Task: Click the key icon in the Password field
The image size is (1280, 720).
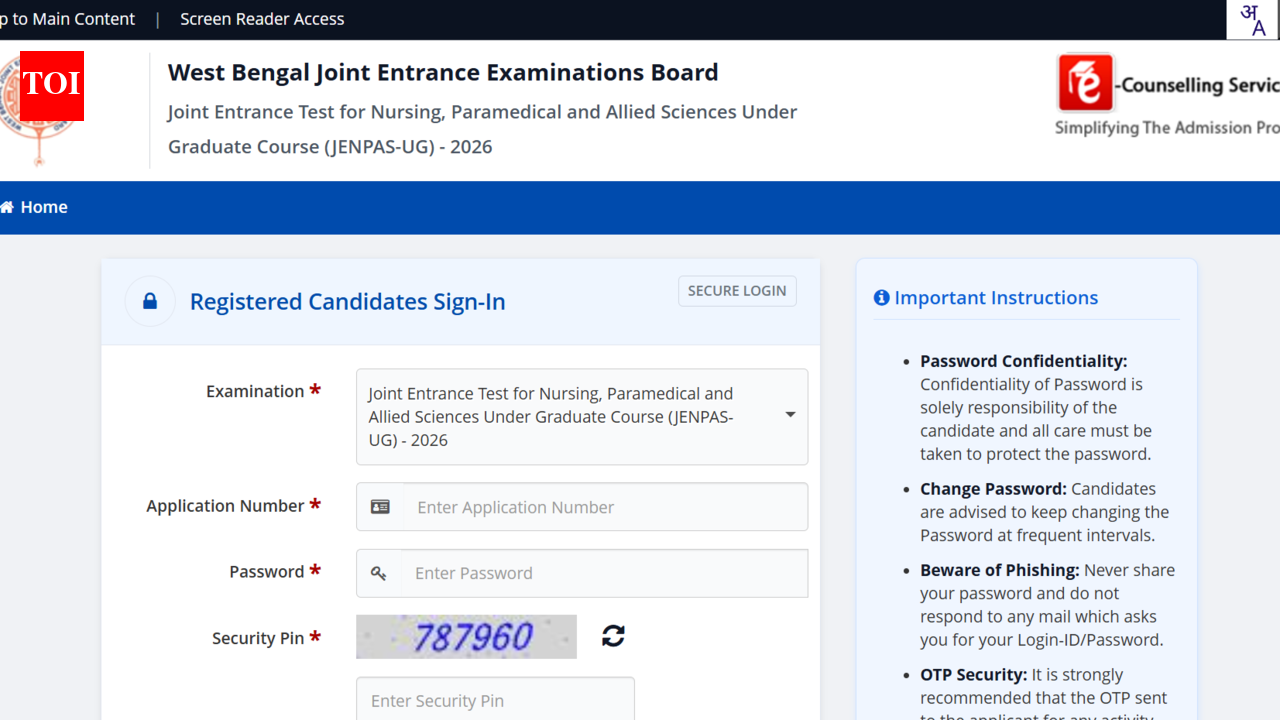Action: (379, 573)
